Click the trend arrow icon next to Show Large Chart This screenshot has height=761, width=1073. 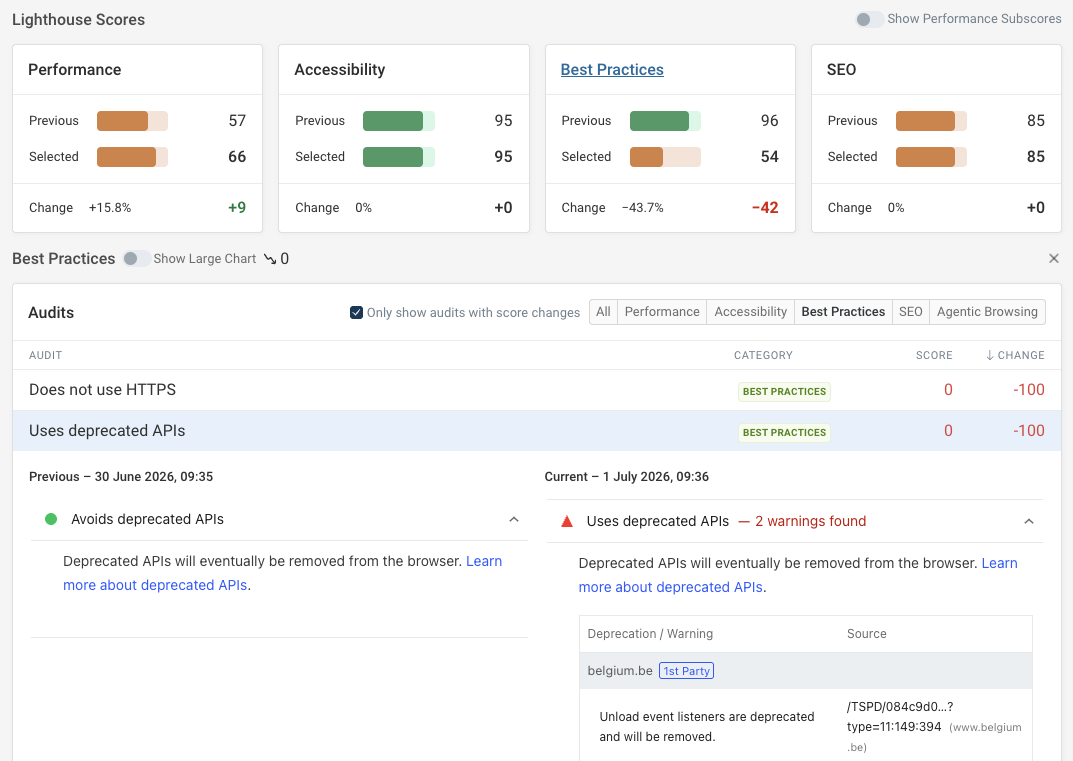270,259
